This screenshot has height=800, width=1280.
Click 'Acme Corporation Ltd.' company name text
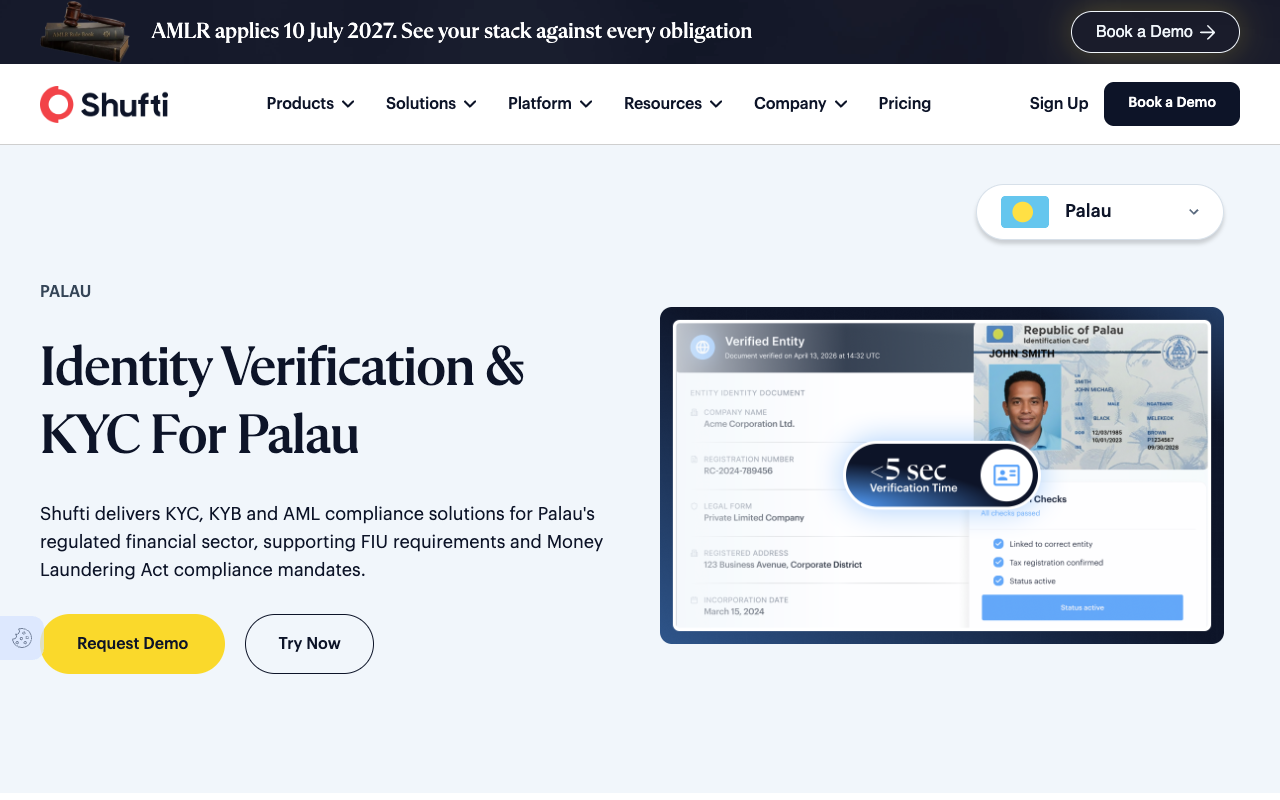tap(749, 423)
